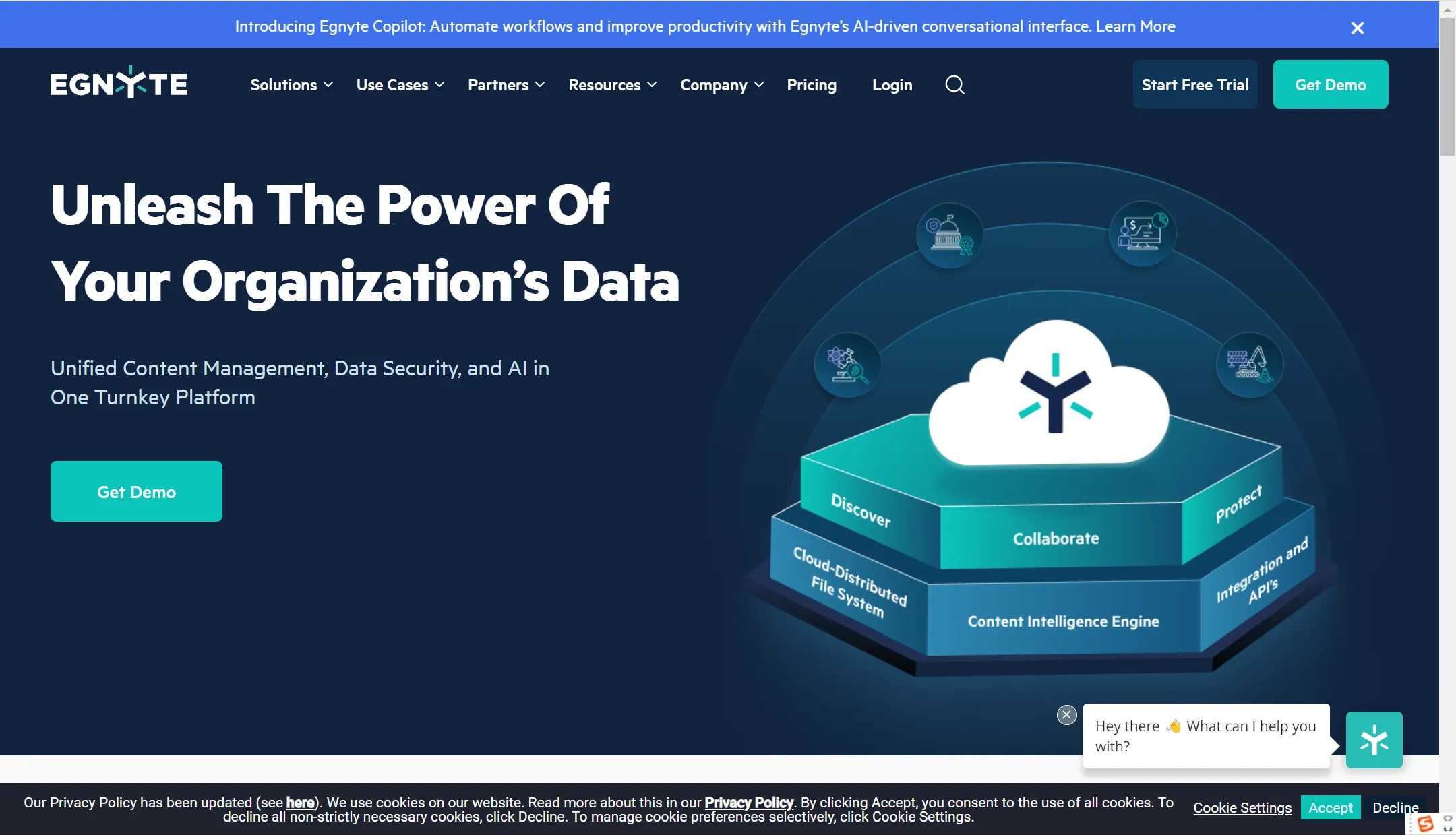
Task: Click the construction crane icon
Action: (x=1249, y=365)
